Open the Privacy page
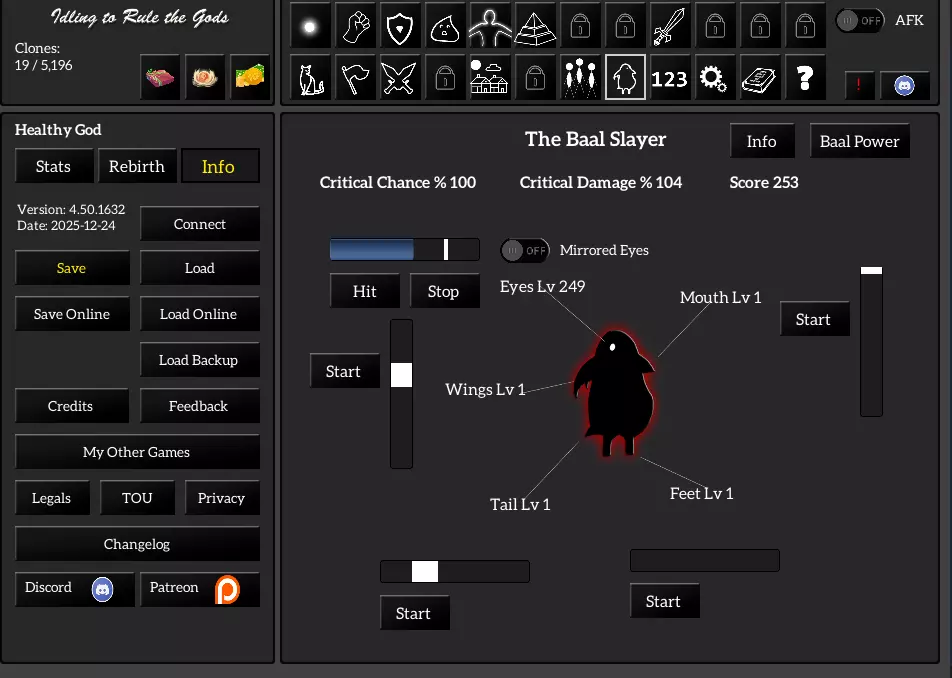952x678 pixels. pos(222,498)
